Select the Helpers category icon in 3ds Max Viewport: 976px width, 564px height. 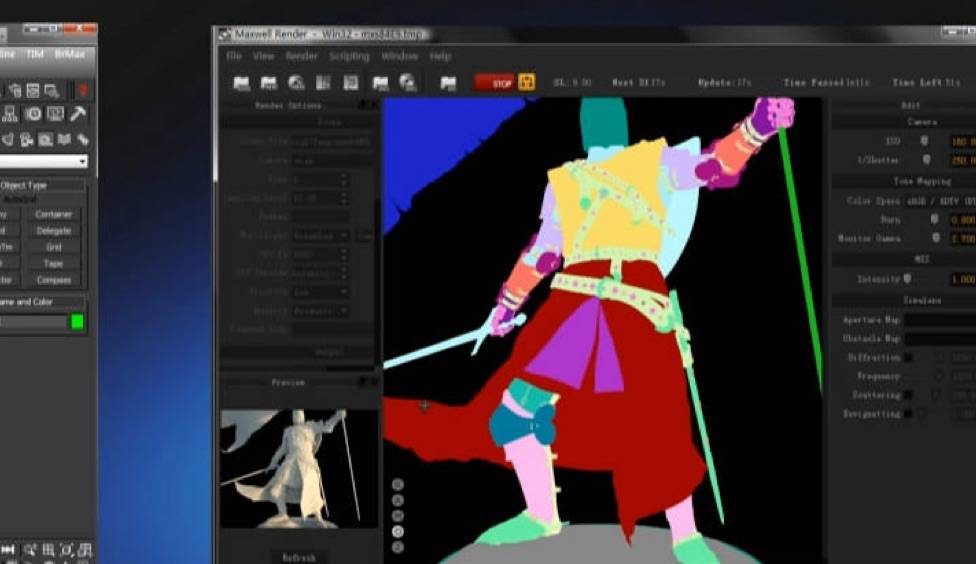click(x=45, y=139)
